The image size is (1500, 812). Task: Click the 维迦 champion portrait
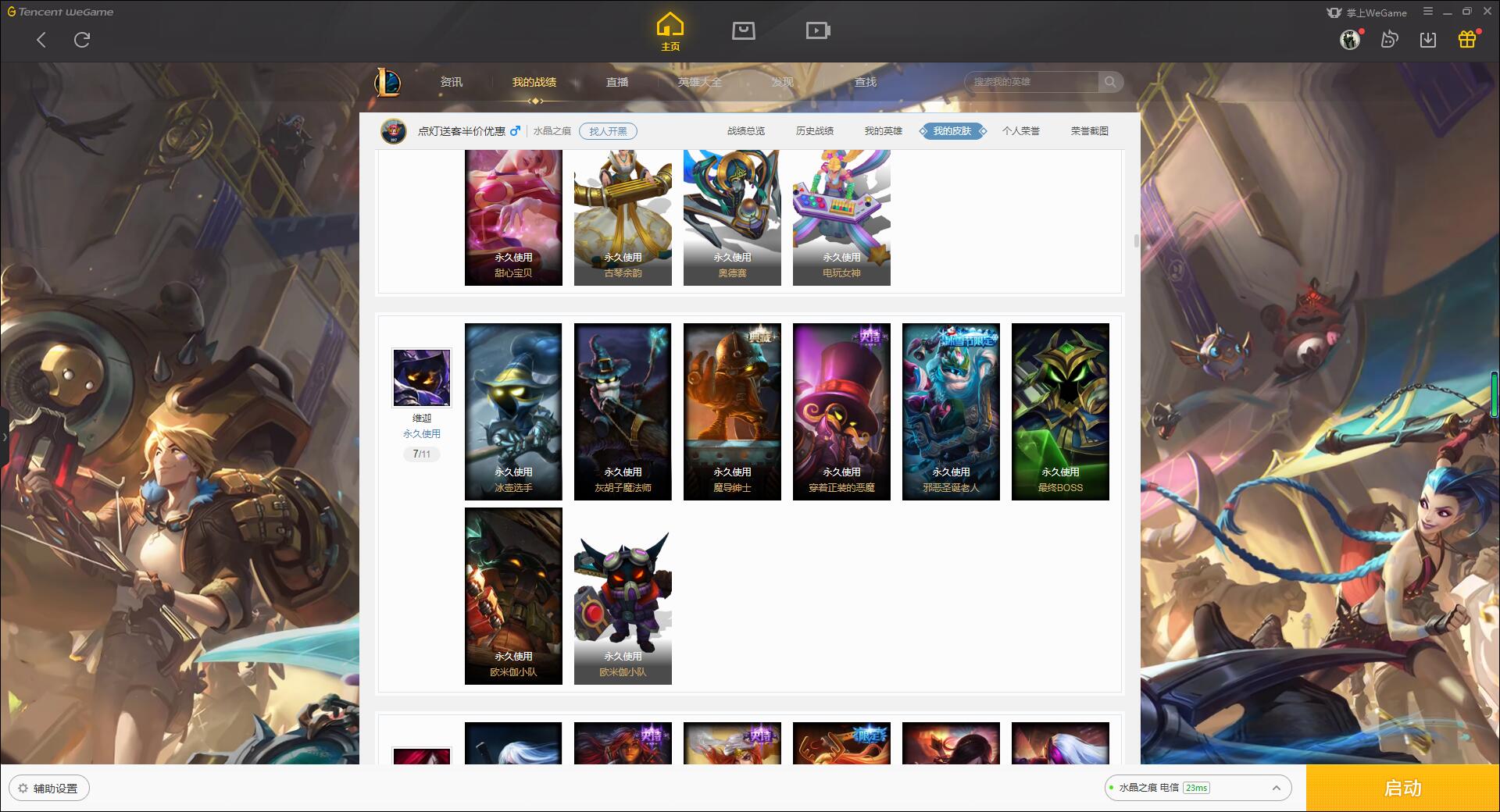coord(422,378)
